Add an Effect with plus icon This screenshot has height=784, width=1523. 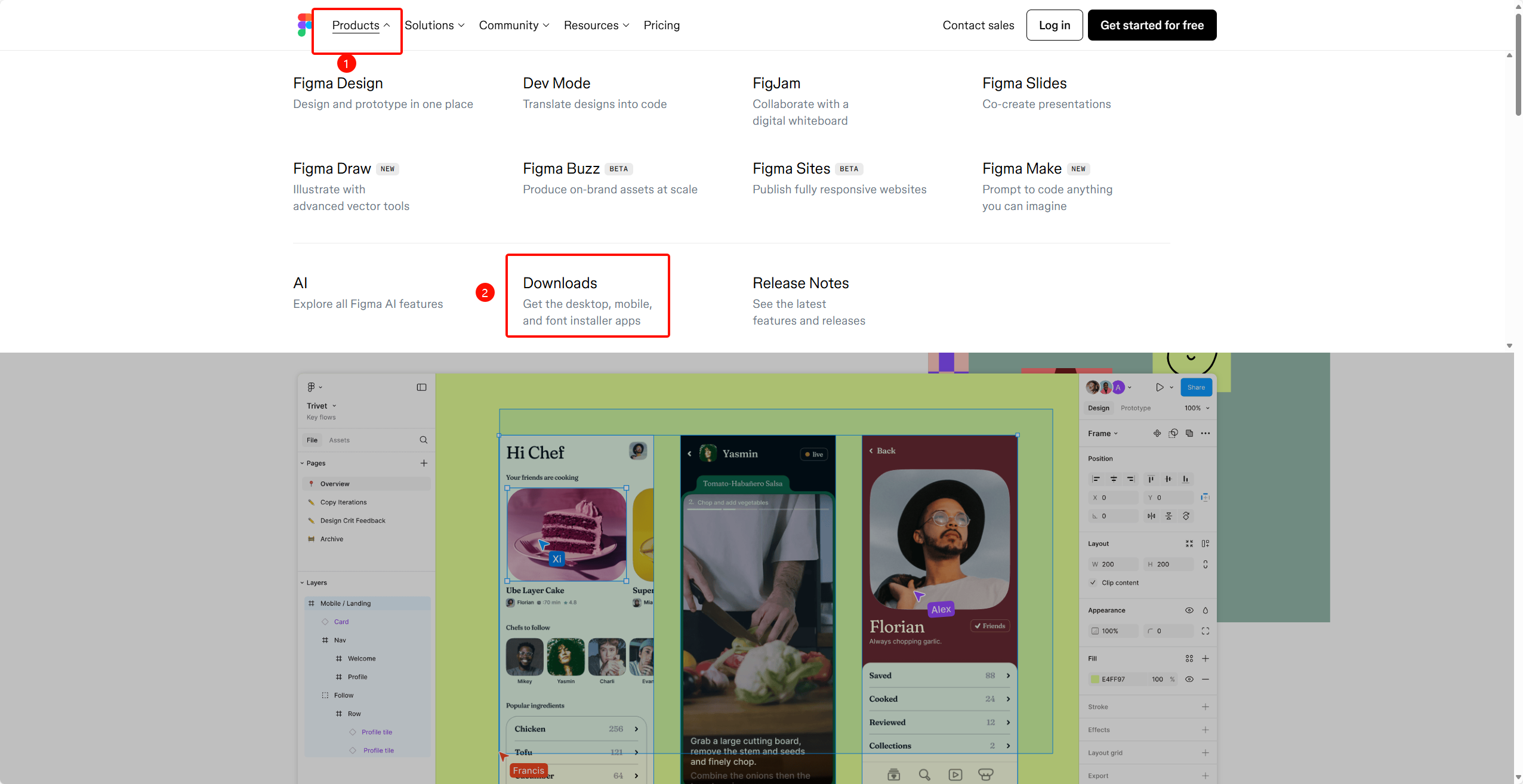[1205, 730]
